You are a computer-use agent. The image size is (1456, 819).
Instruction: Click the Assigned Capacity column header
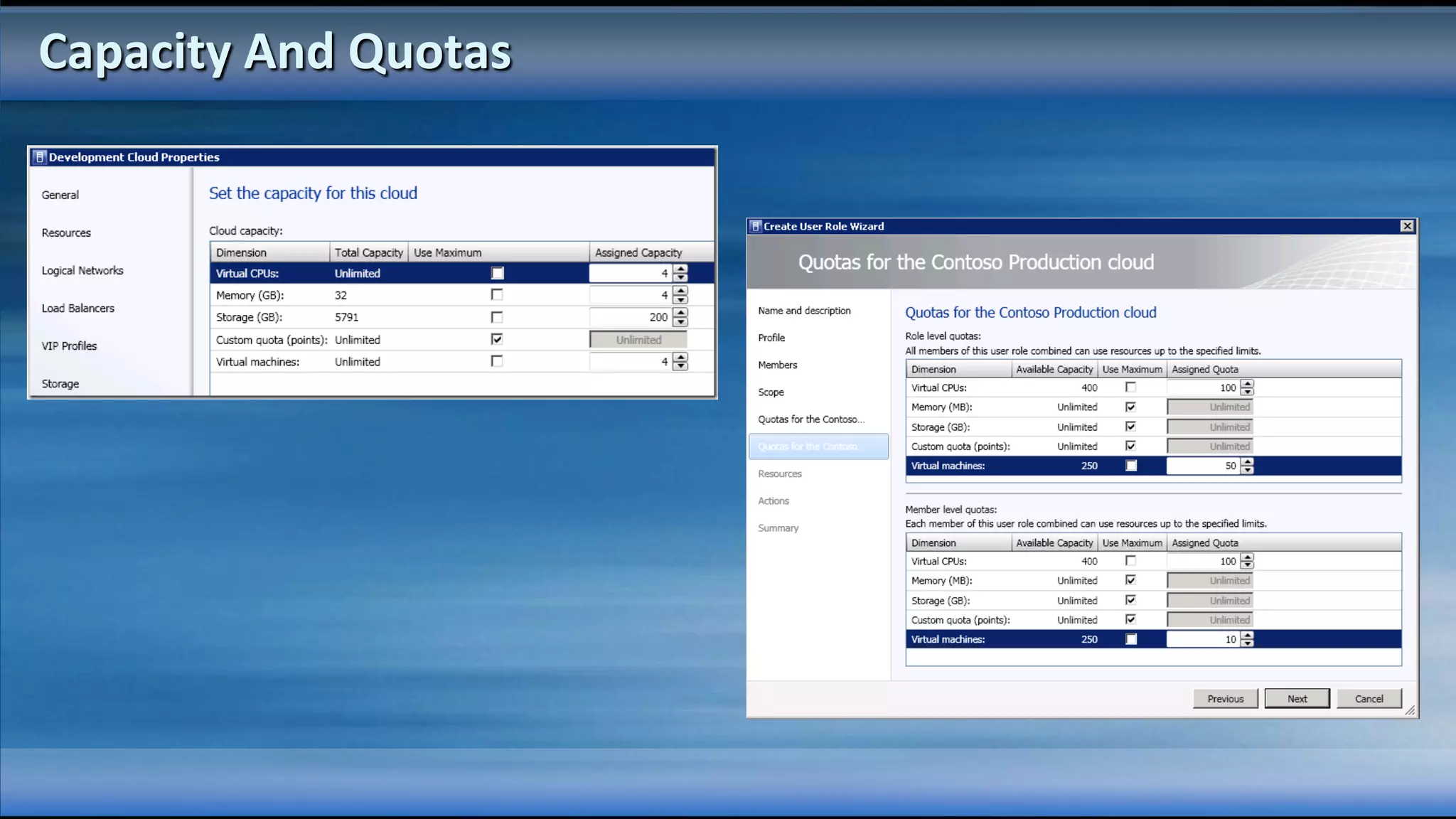tap(651, 252)
